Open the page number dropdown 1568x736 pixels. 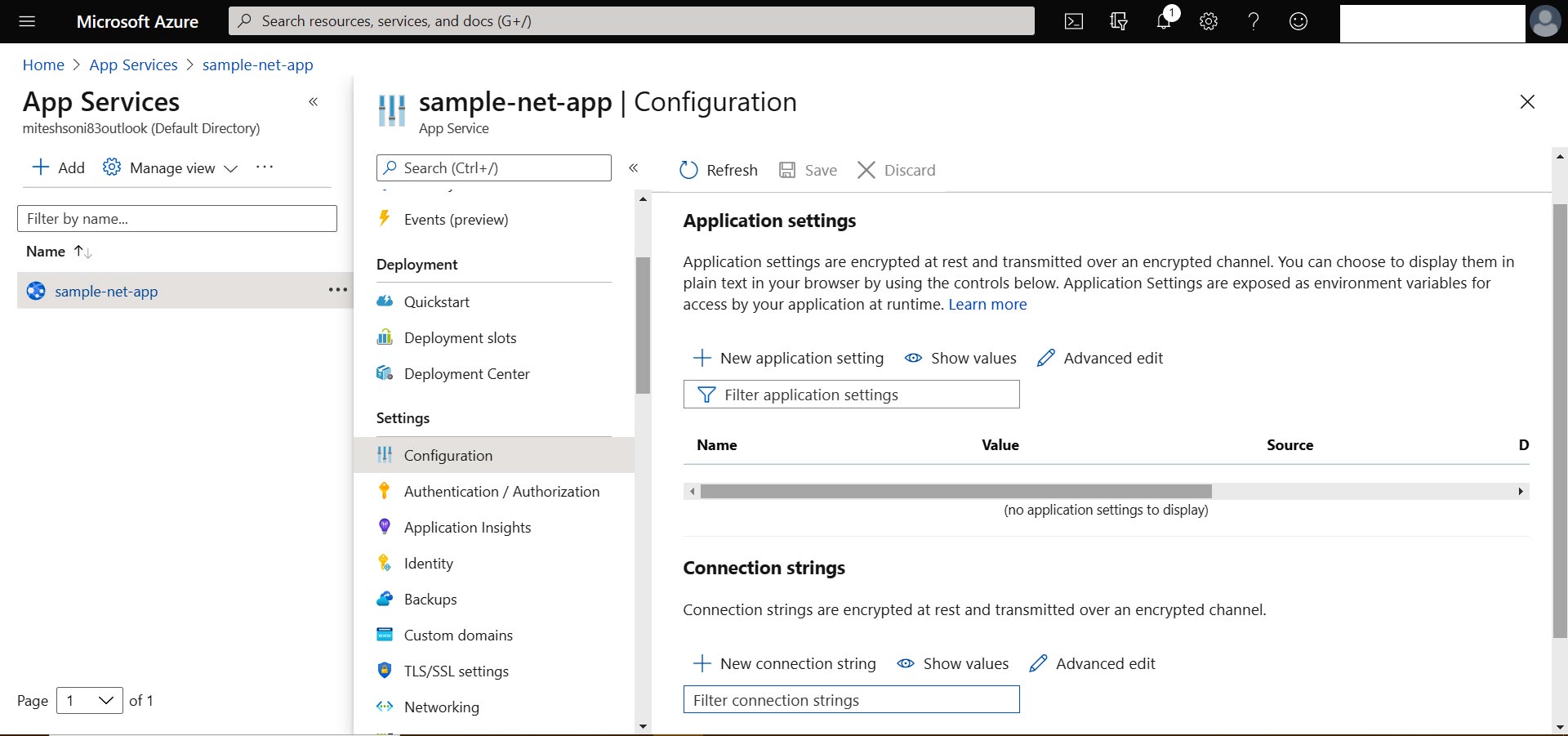(89, 700)
